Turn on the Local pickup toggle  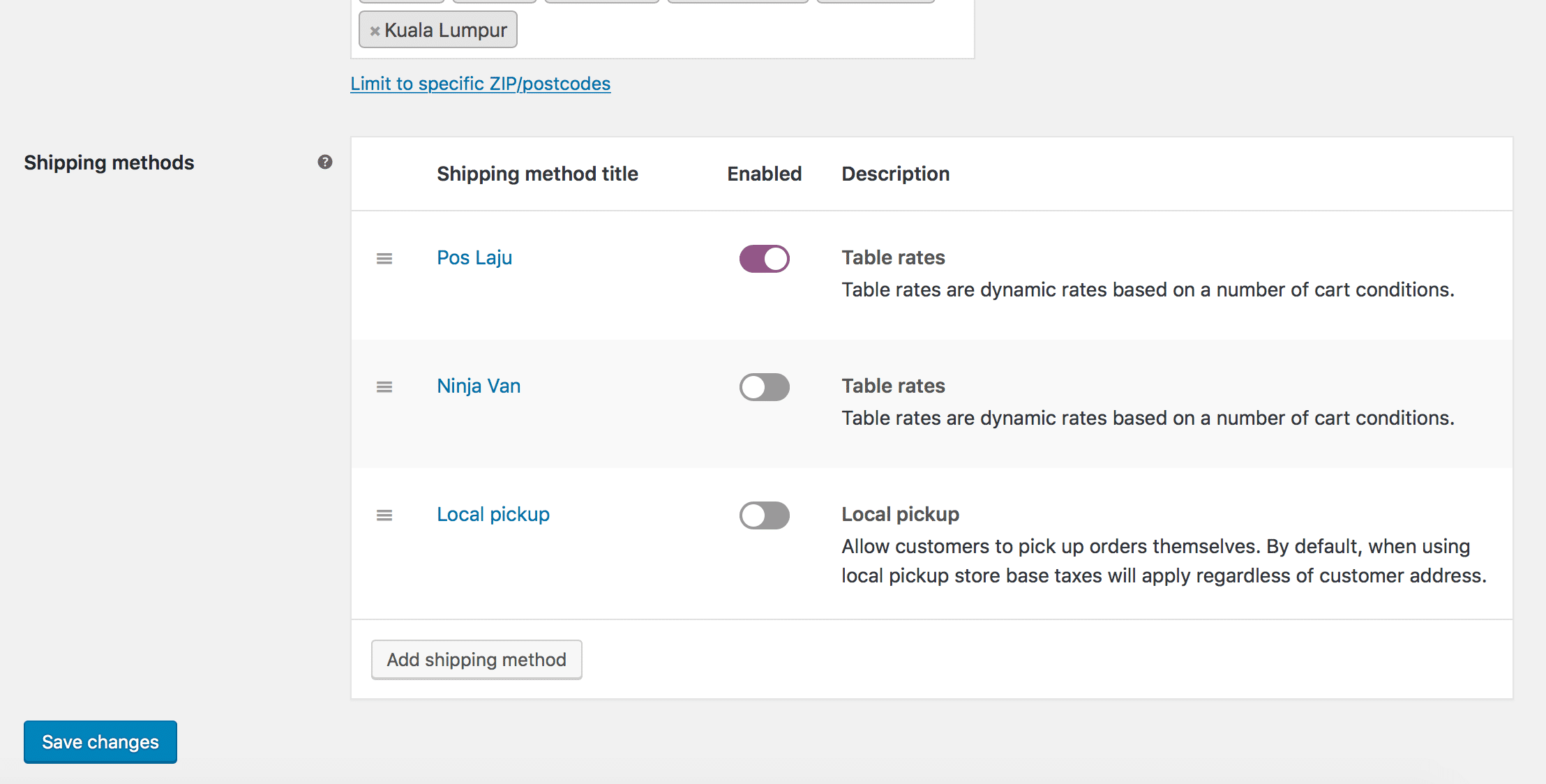765,515
